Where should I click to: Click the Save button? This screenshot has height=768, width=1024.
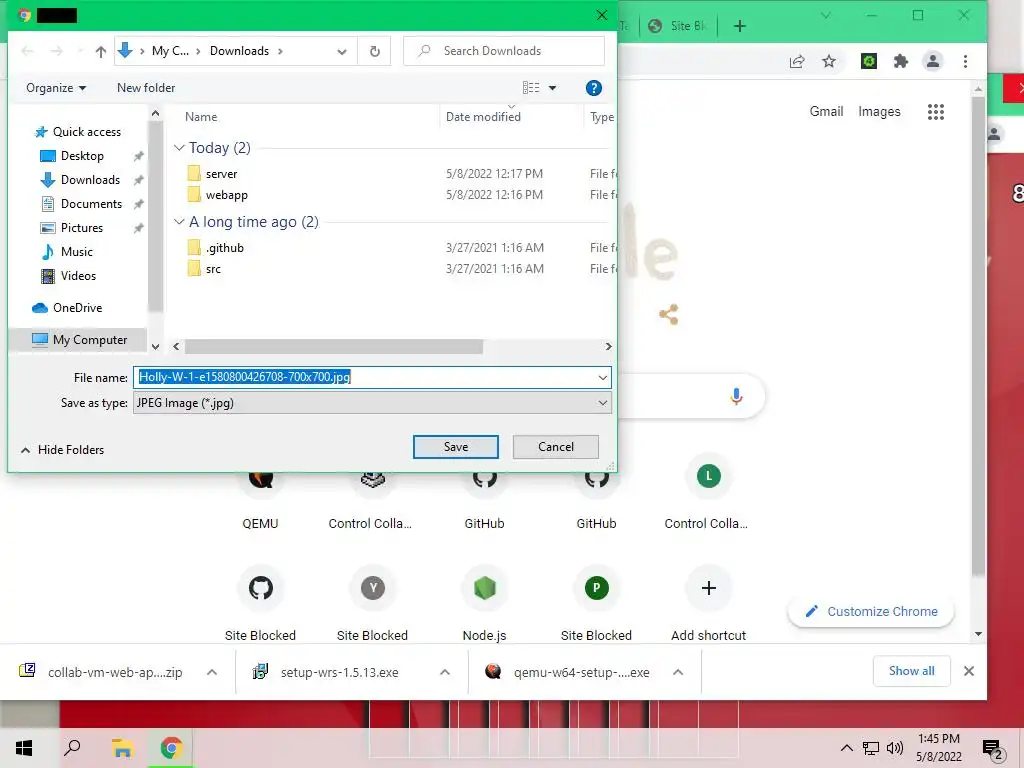click(x=456, y=447)
